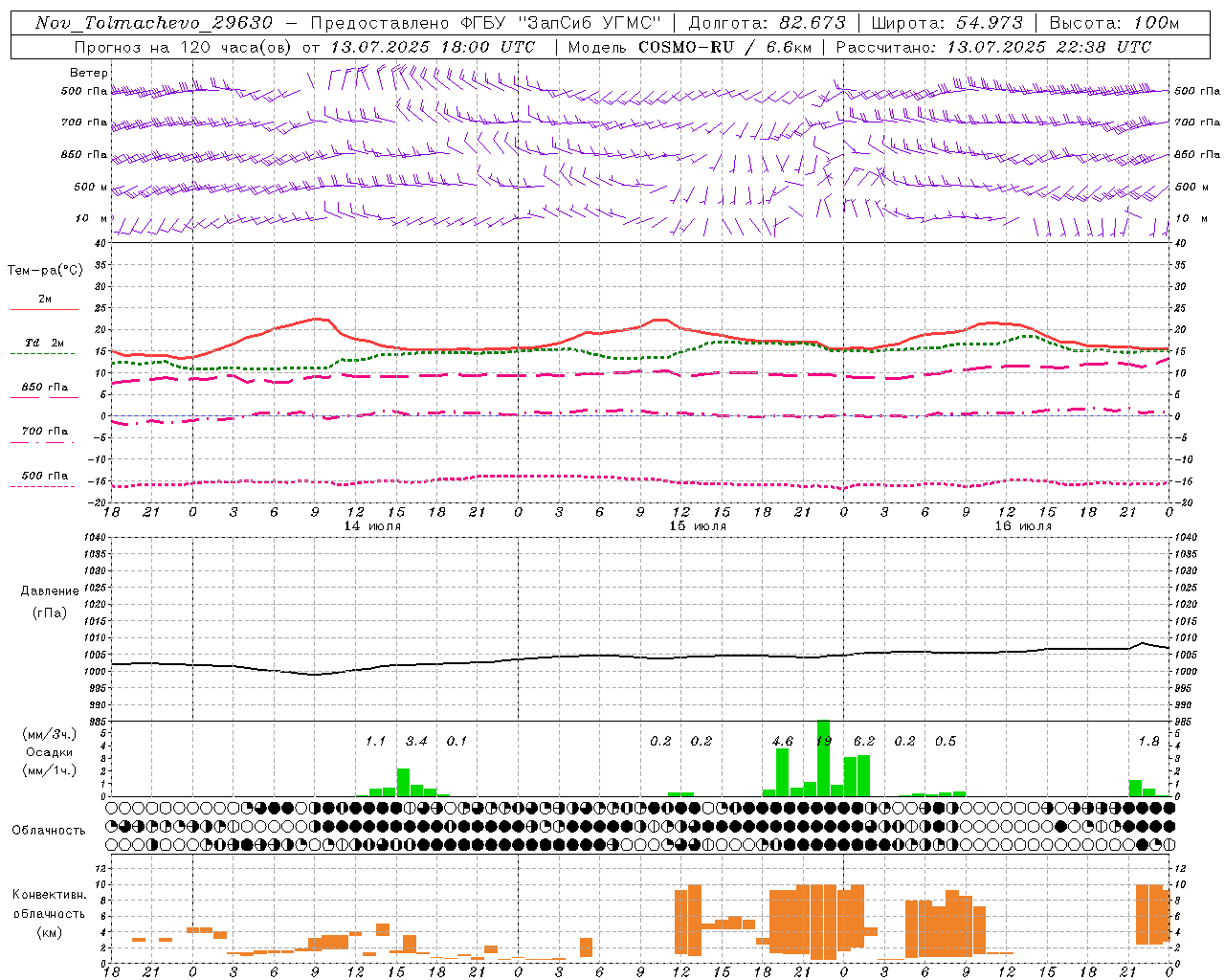The image size is (1225, 980).
Task: Click the '15 июля' date label
Action: (x=698, y=525)
